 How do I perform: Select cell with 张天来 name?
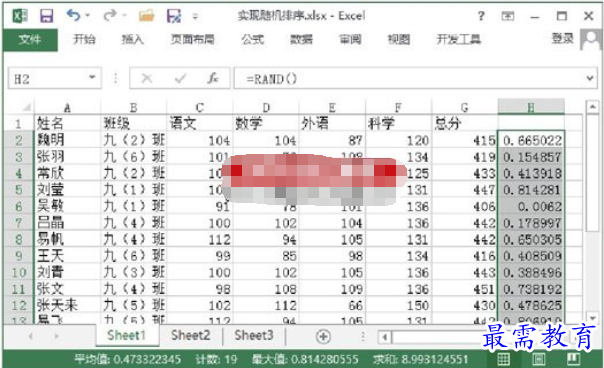tap(67, 306)
